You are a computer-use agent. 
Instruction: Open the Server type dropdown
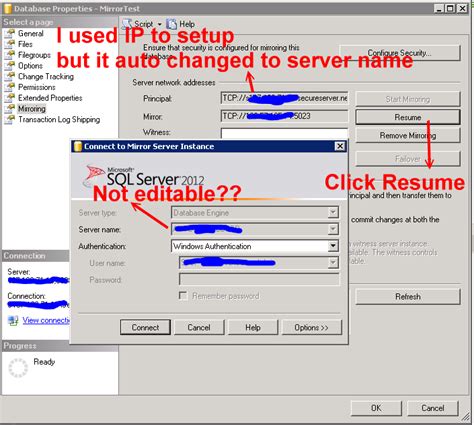coord(333,212)
